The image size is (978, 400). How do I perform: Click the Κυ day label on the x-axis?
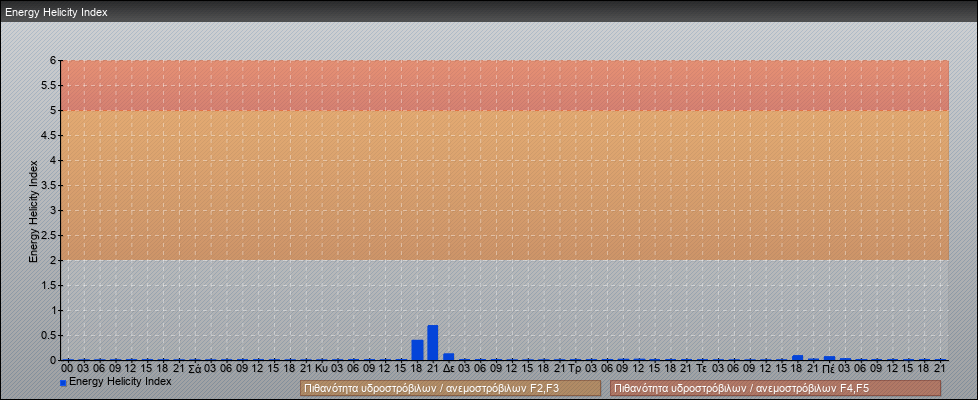[322, 368]
